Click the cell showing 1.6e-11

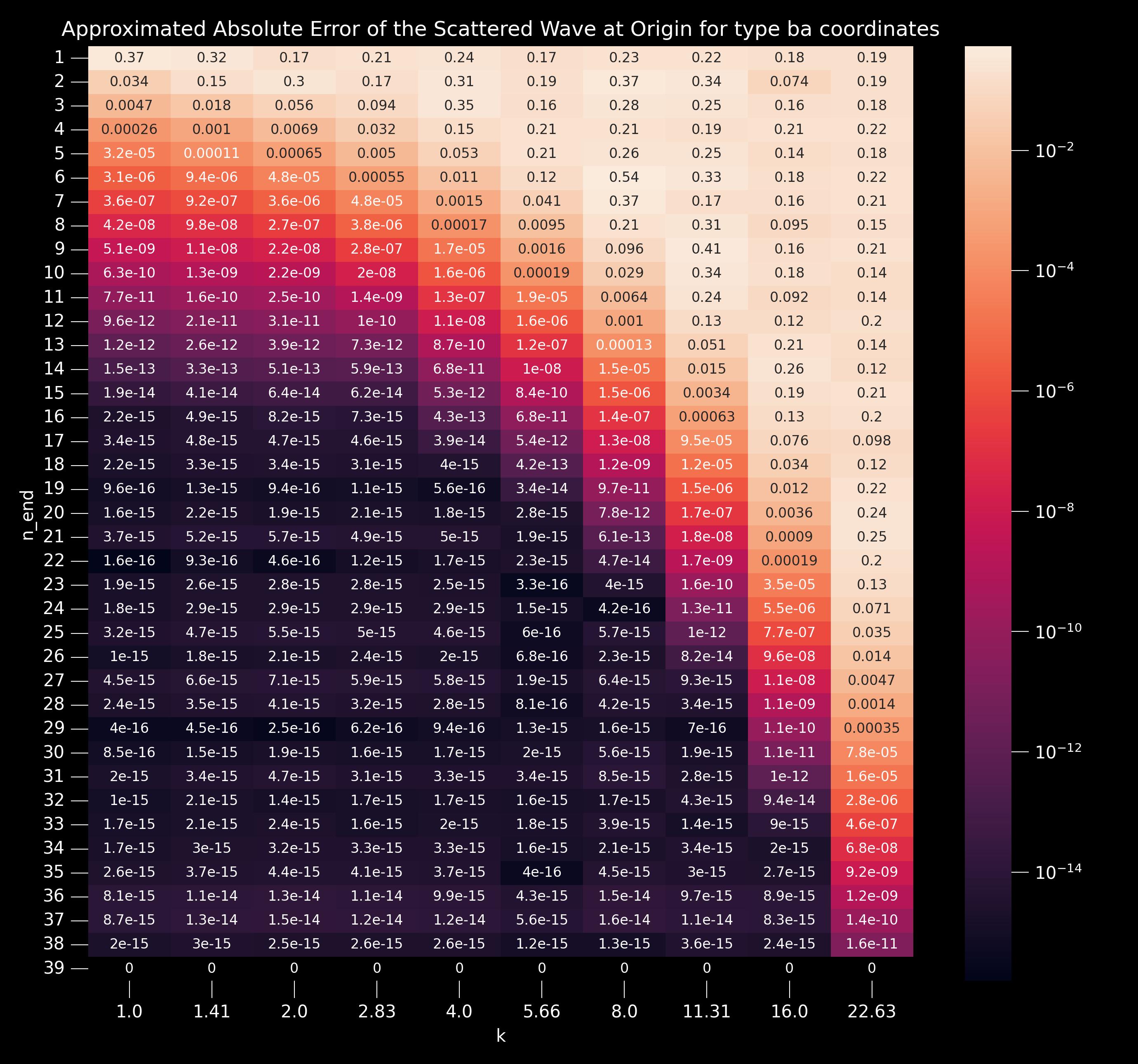coord(871,944)
